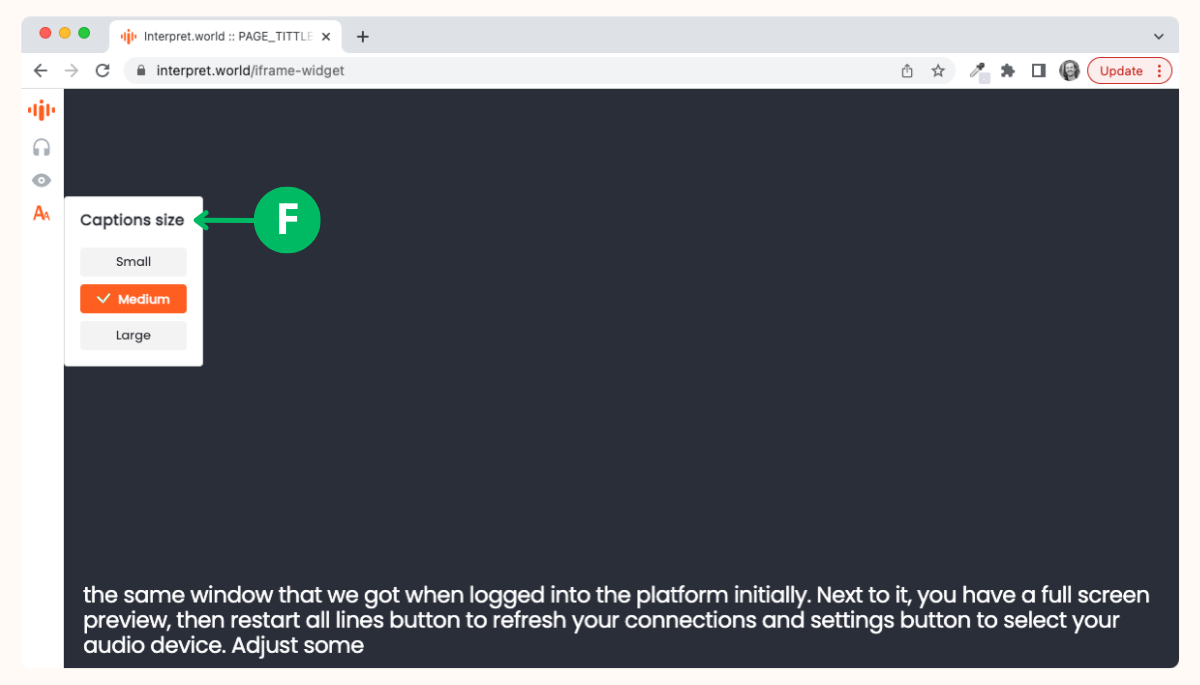Click the share icon in the address bar

pyautogui.click(x=906, y=70)
